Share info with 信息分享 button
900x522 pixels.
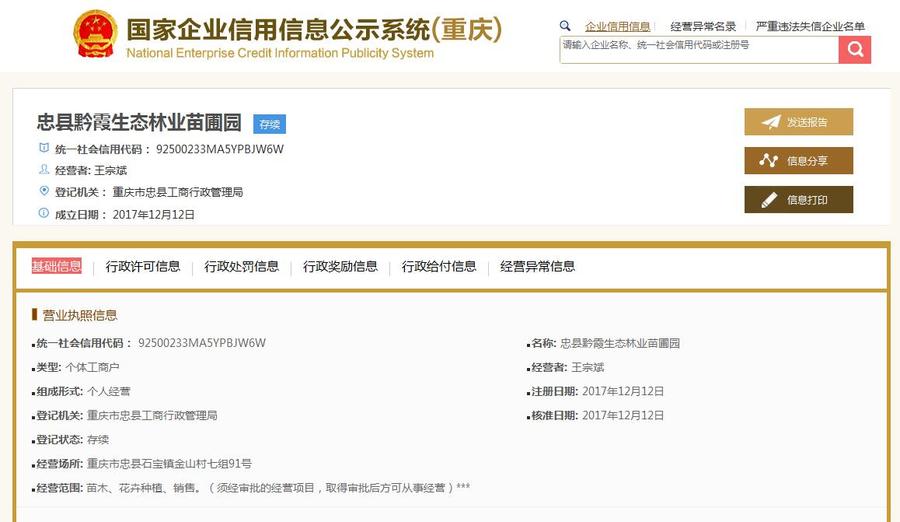coord(798,161)
